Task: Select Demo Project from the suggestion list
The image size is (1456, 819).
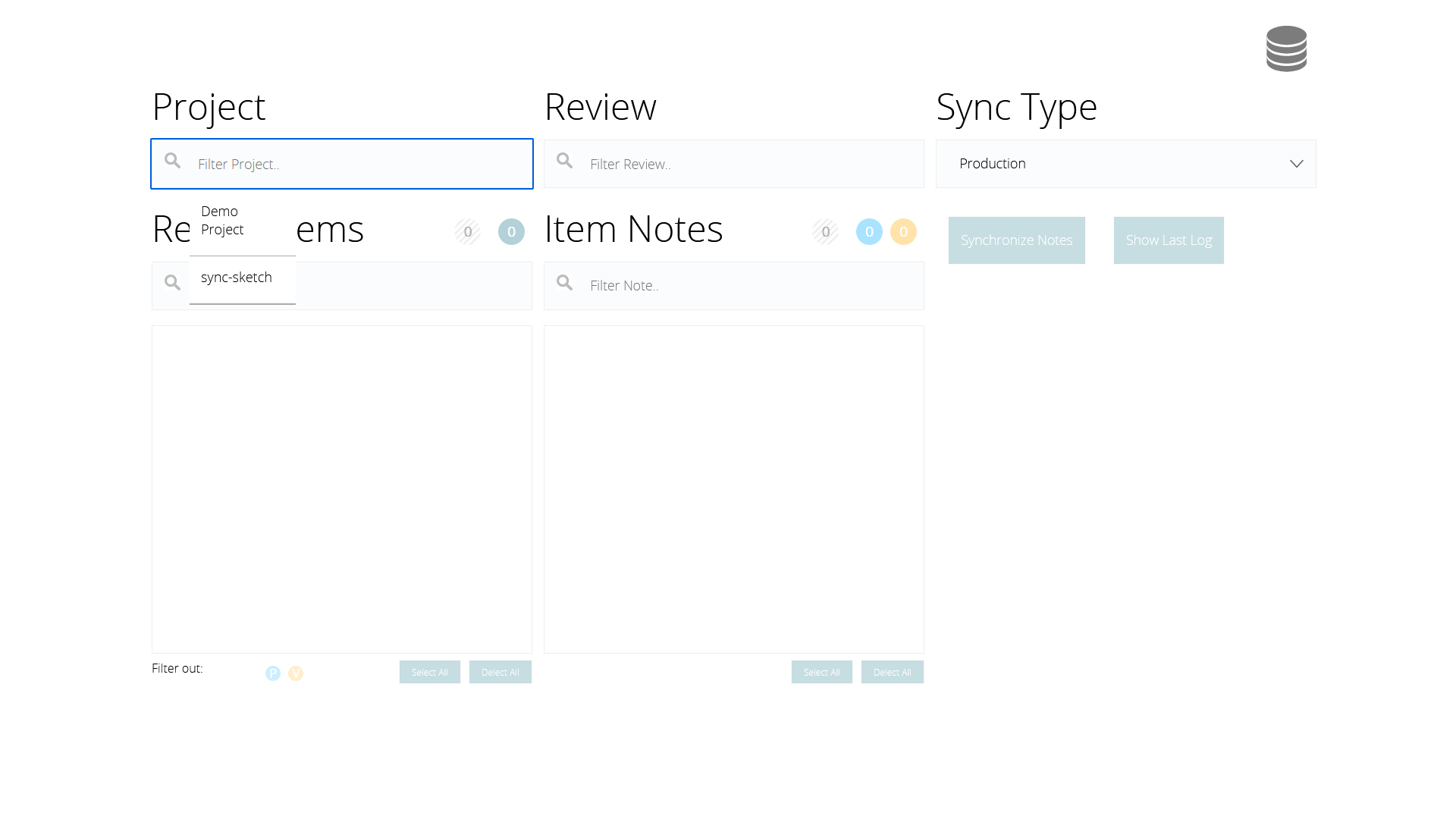Action: point(223,221)
